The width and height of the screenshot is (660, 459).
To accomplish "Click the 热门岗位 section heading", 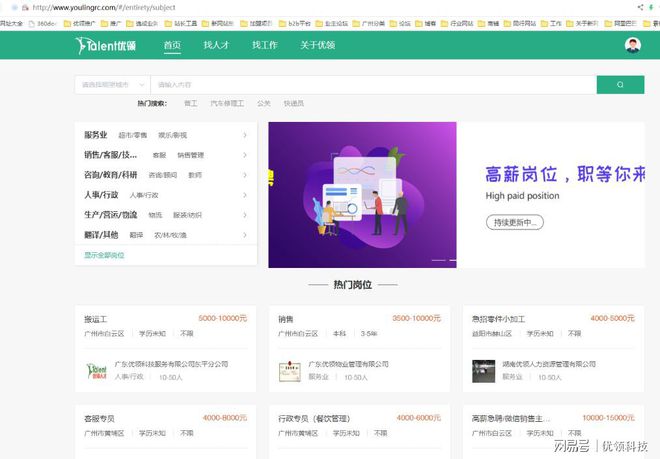I will 353,285.
